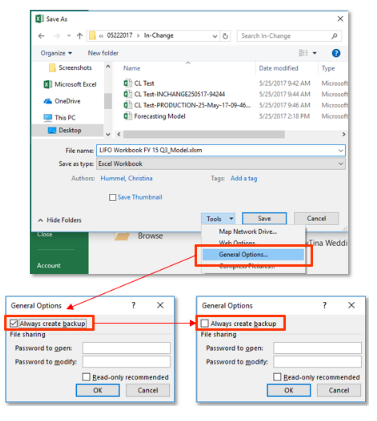This screenshot has width=377, height=421.
Task: Select Map Network Drive menu entry
Action: (x=248, y=231)
